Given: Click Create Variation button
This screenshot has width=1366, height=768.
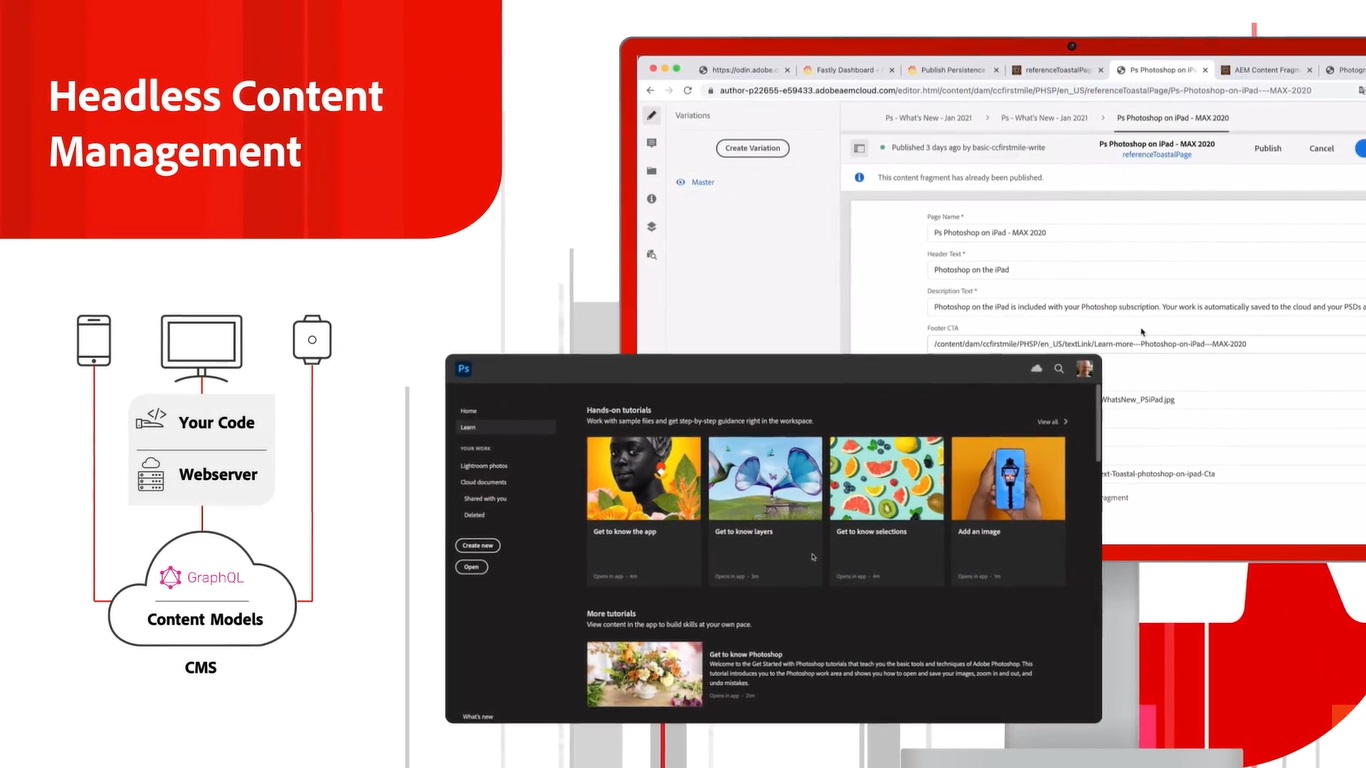Looking at the screenshot, I should [752, 148].
